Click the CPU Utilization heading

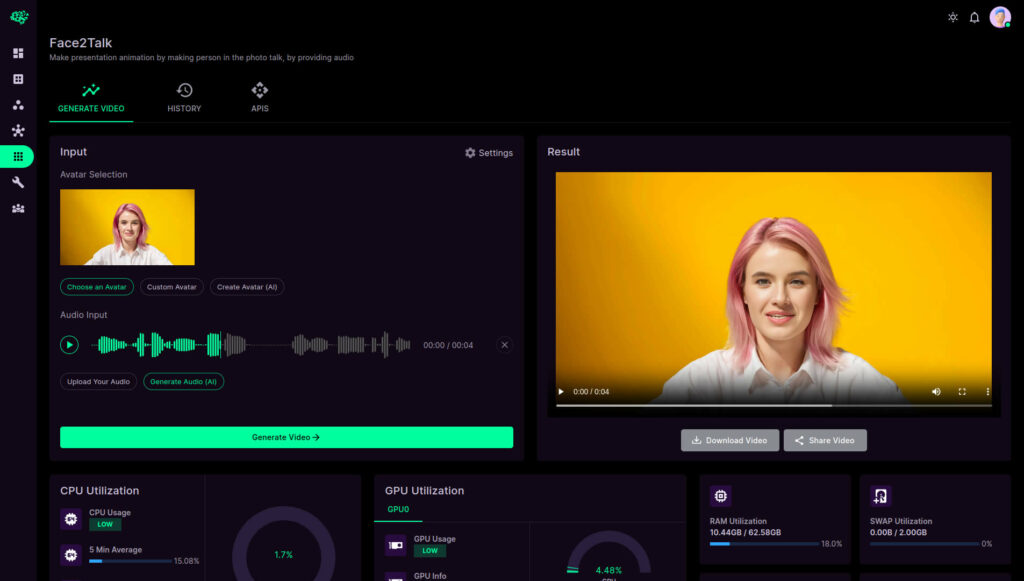[x=99, y=491]
